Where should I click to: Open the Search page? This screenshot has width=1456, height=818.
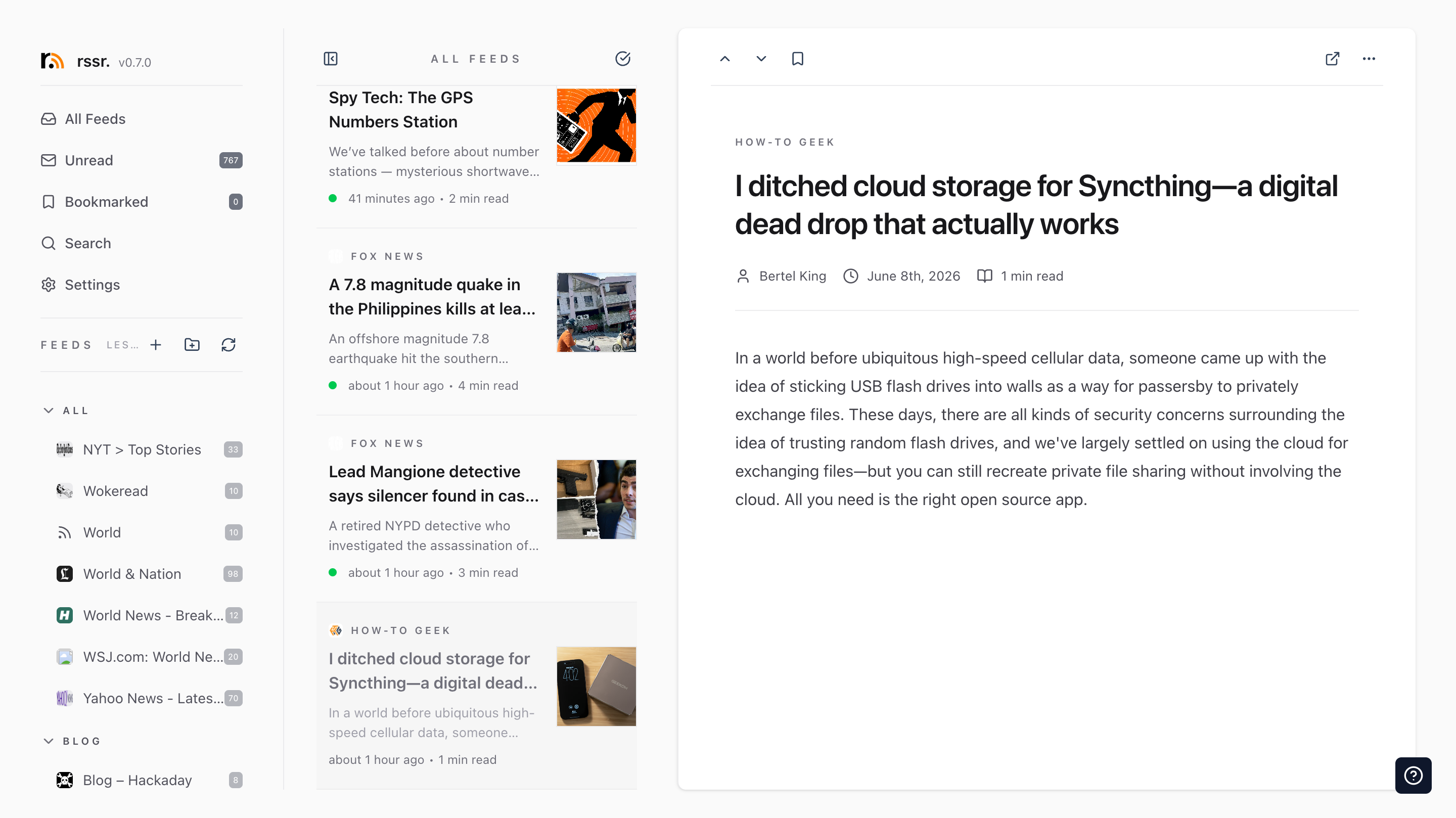(x=142, y=243)
